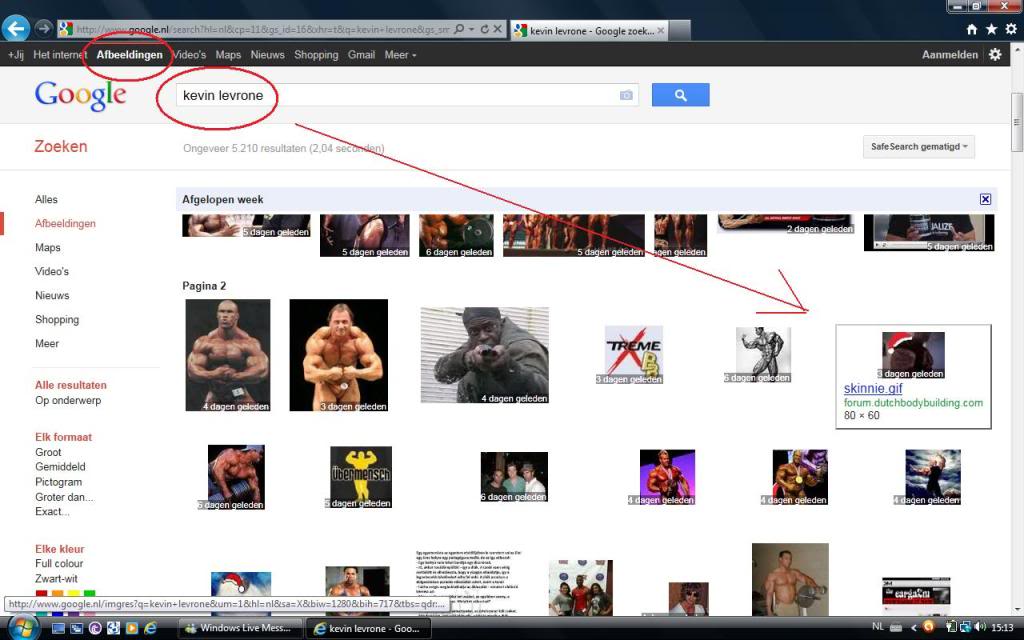Open the SafeSearch gematigd dropdown
Image resolution: width=1024 pixels, height=640 pixels.
point(918,147)
